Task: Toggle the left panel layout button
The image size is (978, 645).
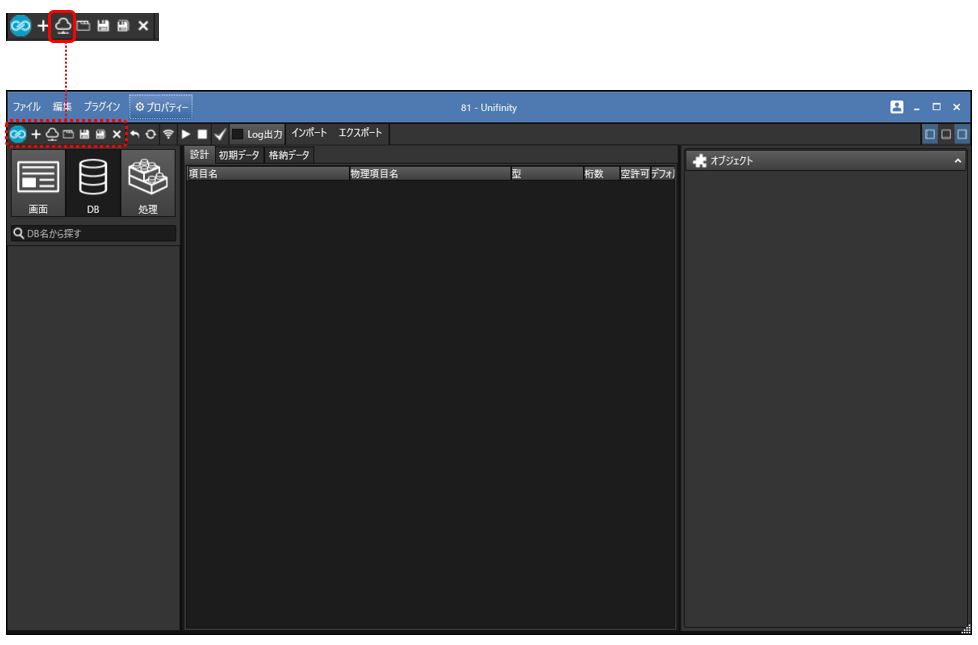Action: coord(930,134)
